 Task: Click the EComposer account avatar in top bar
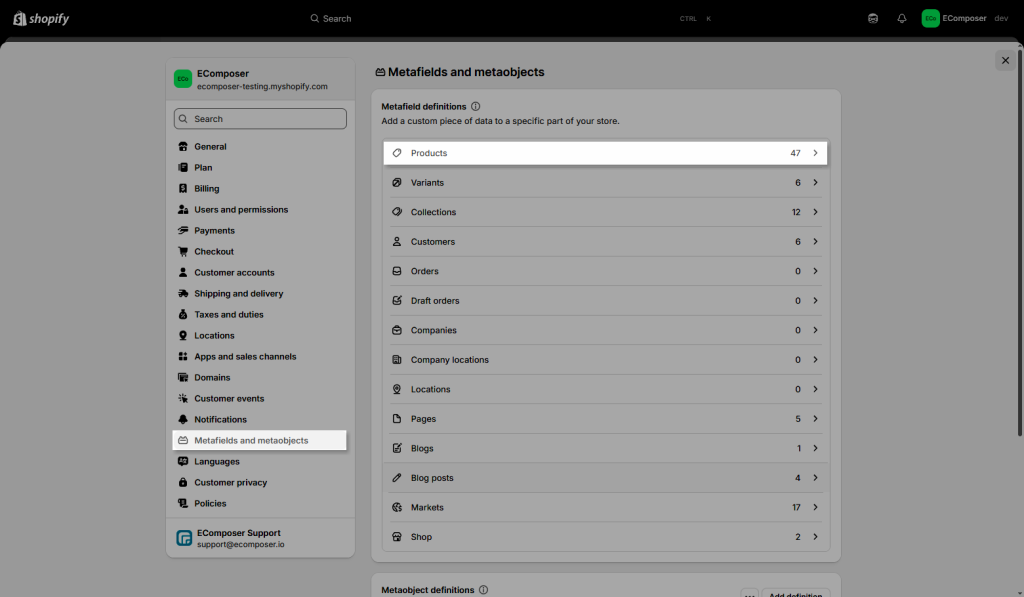tap(930, 18)
